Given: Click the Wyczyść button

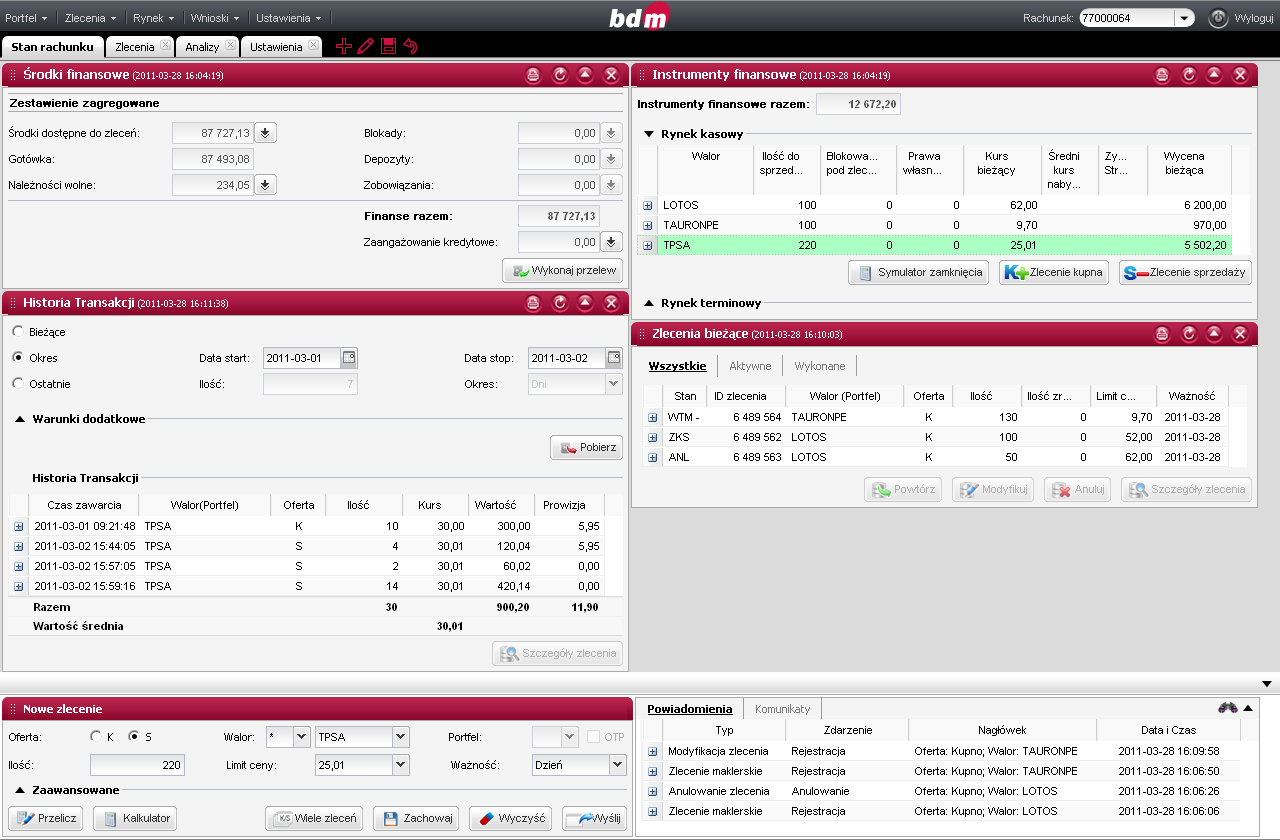Looking at the screenshot, I should coord(510,818).
